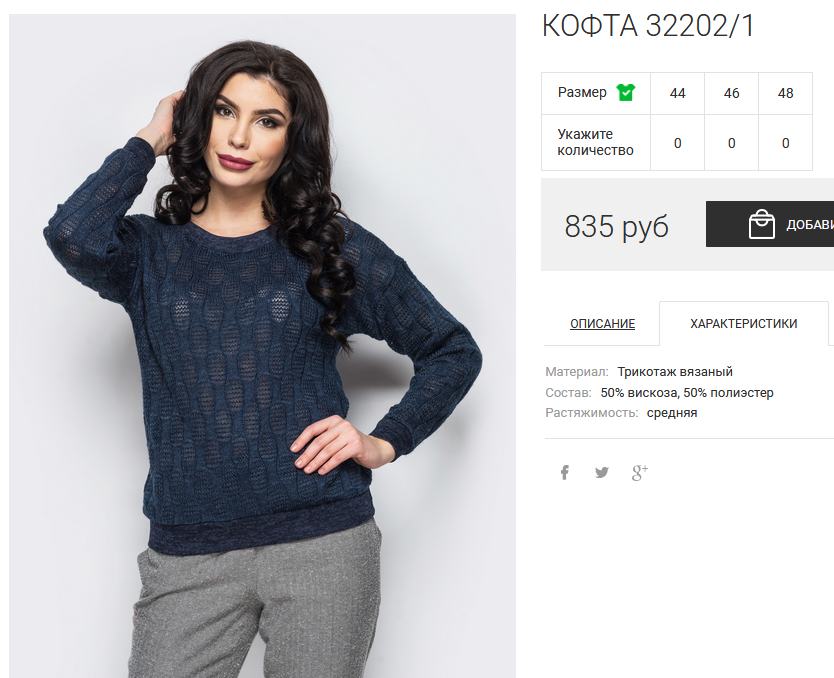The width and height of the screenshot is (834, 678).
Task: Click the 835 руб price
Action: pyautogui.click(x=616, y=226)
